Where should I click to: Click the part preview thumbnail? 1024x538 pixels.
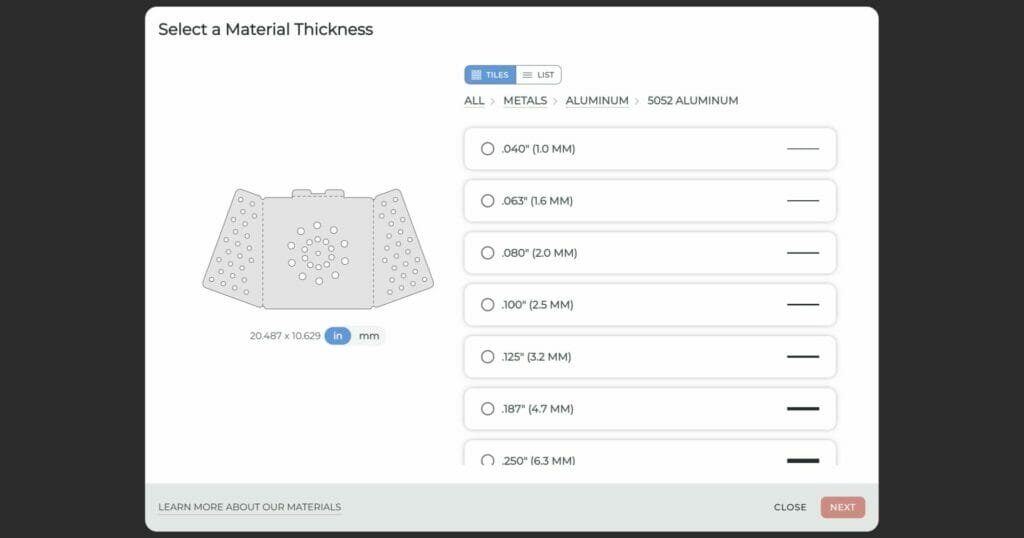pos(318,247)
